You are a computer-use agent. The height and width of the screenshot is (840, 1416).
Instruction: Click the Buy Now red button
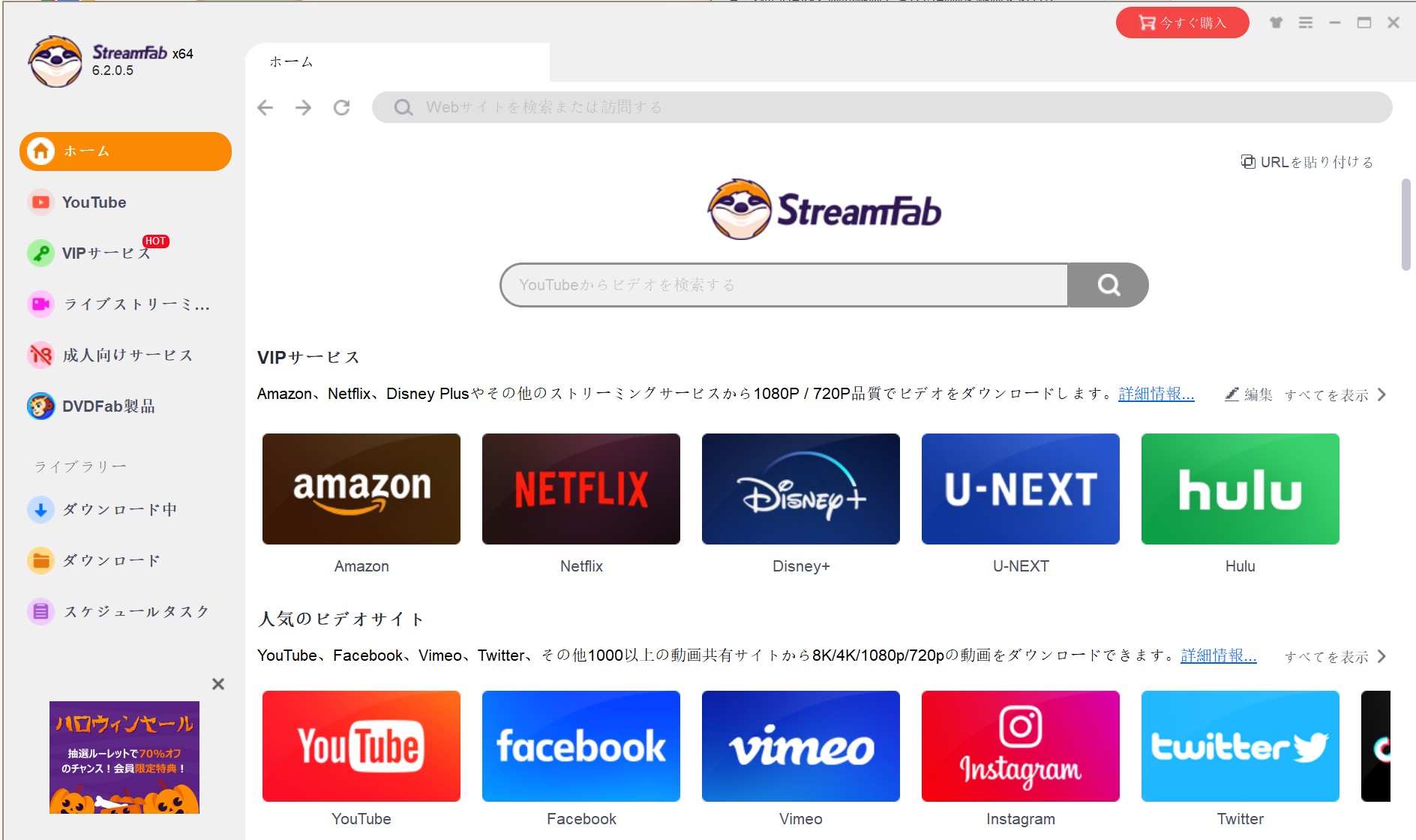1182,22
